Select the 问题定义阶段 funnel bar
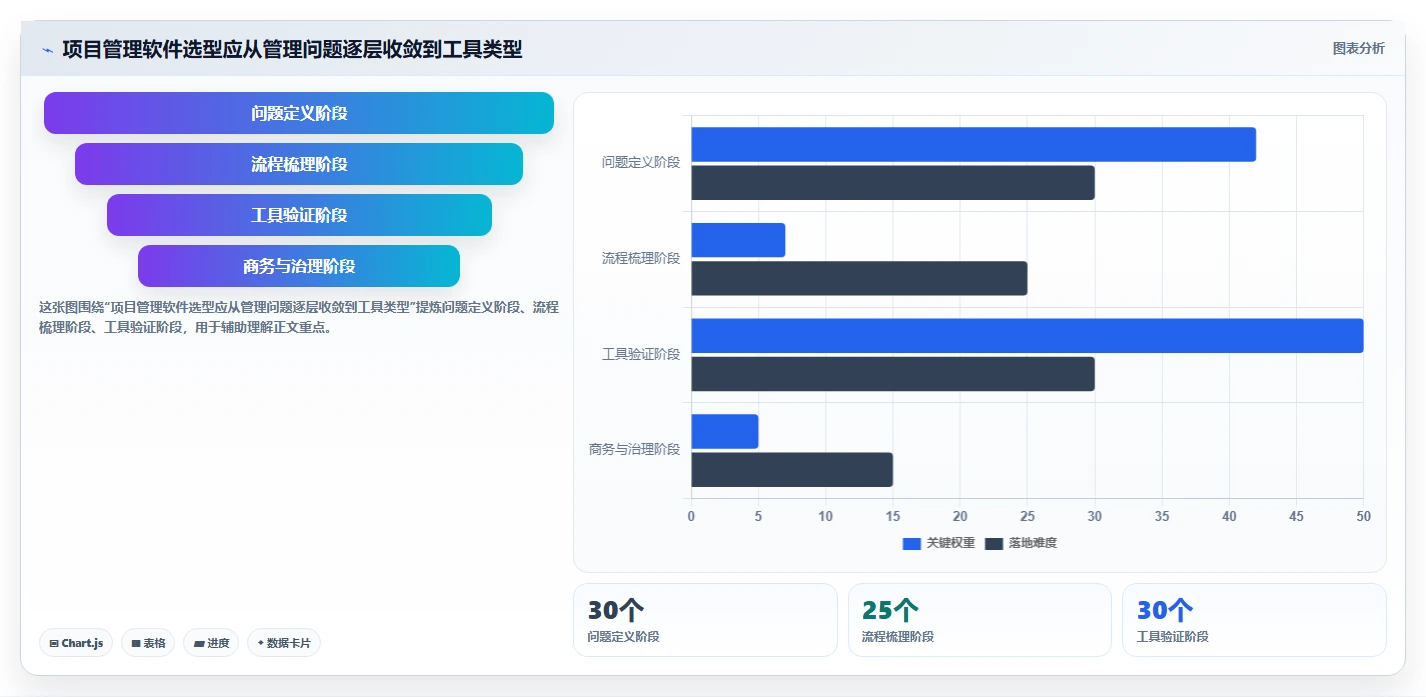1426x697 pixels. [x=299, y=113]
